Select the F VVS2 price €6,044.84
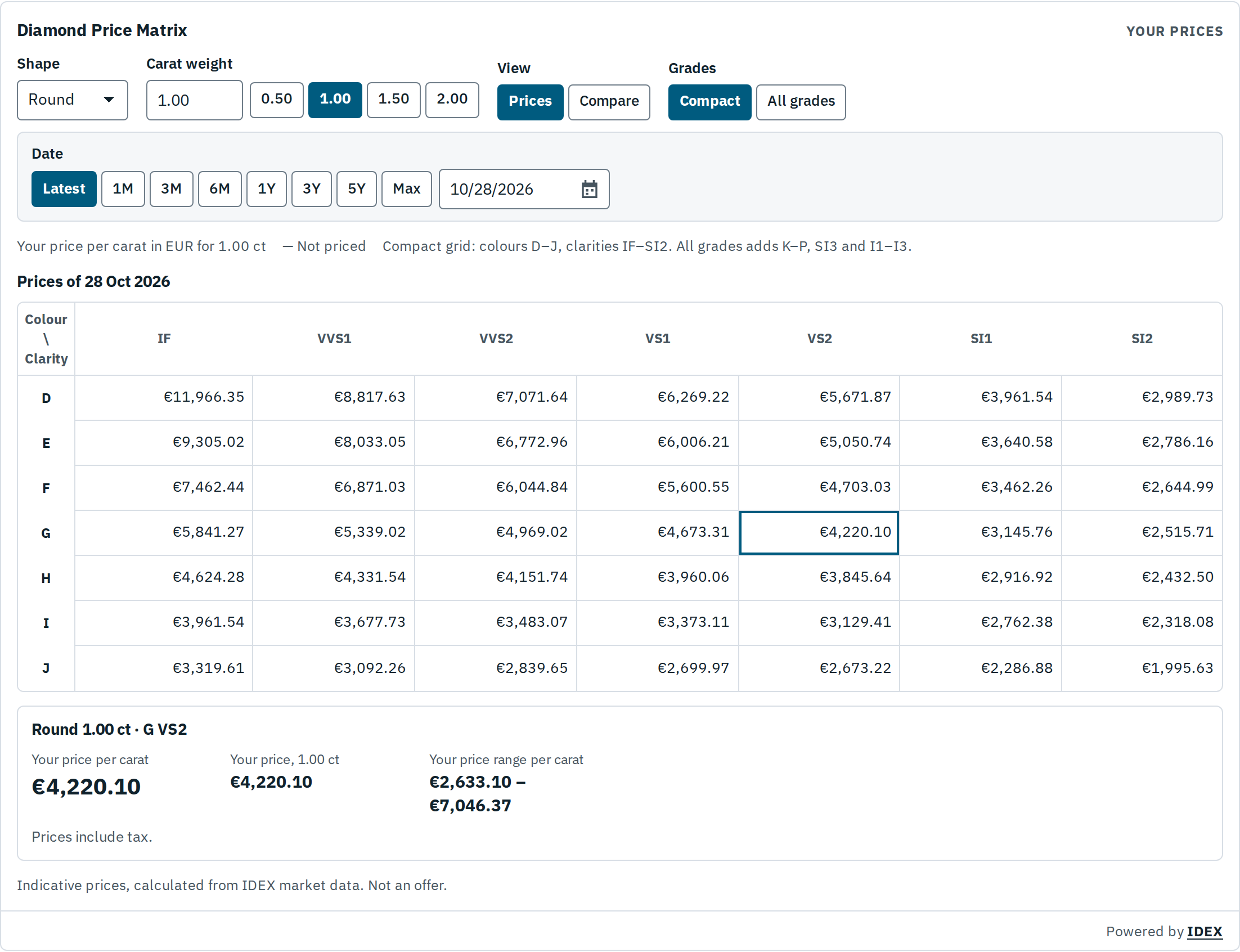 coord(496,487)
